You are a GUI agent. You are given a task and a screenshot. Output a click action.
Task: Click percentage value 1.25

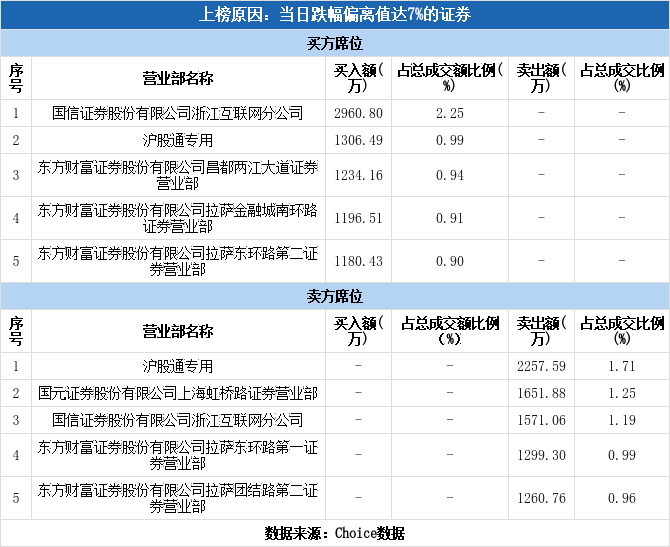click(x=622, y=393)
